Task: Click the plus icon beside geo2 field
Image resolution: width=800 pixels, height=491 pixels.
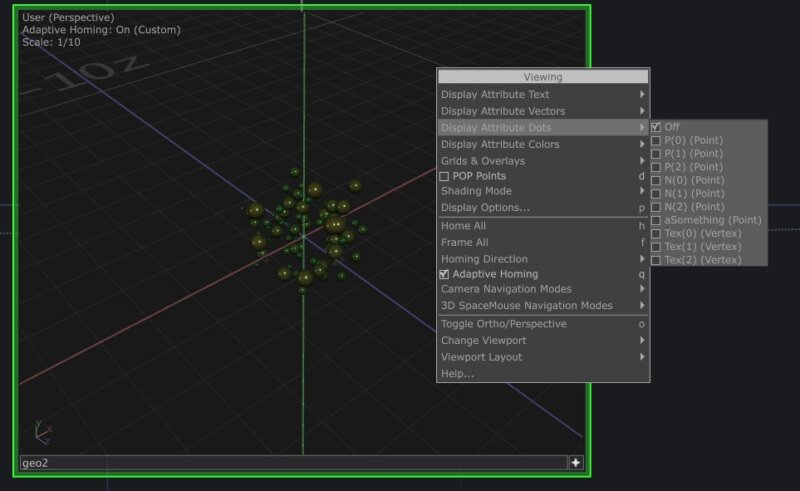Action: click(576, 462)
